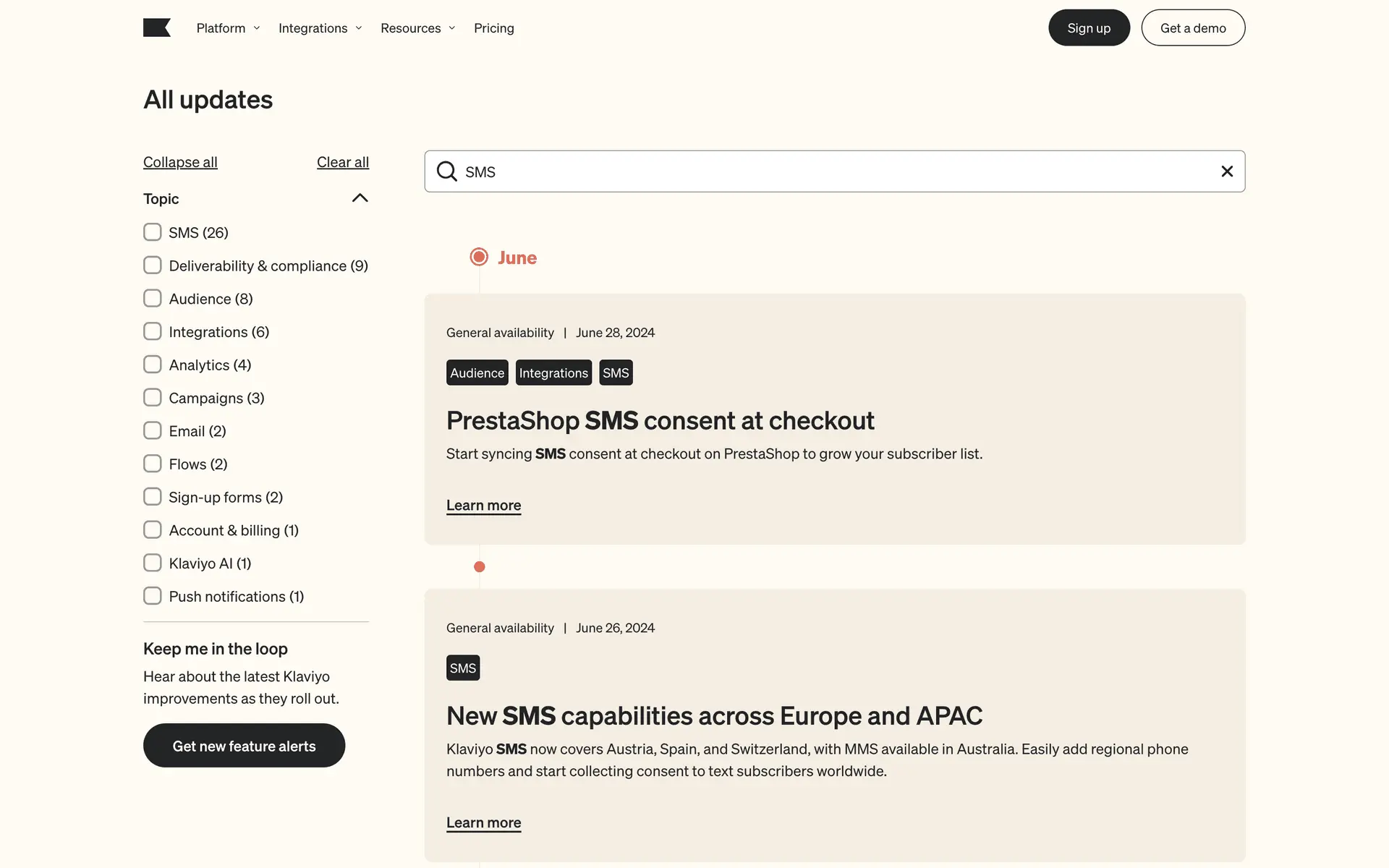Click the Integrations tag on PrestaShop update
Image resolution: width=1389 pixels, height=868 pixels.
click(x=553, y=373)
